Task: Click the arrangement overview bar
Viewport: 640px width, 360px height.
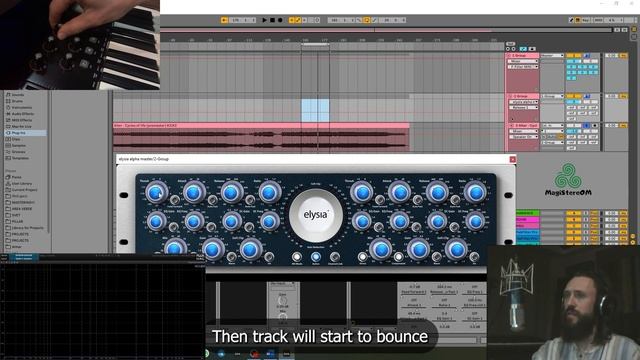Action: point(386,30)
